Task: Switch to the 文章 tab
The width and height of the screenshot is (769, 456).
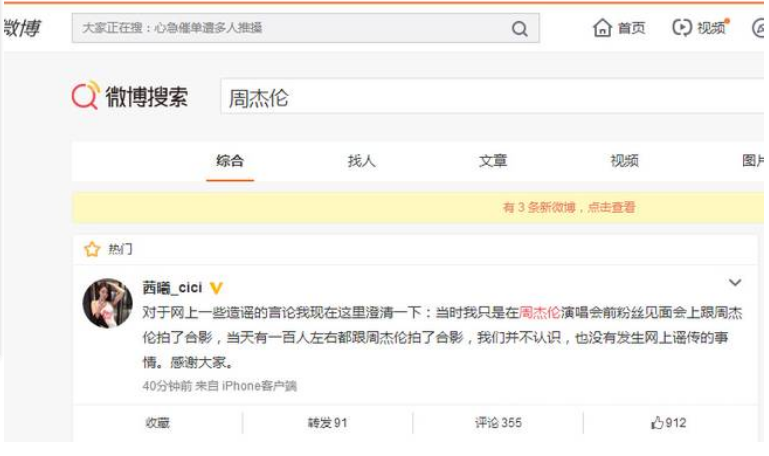Action: (493, 161)
